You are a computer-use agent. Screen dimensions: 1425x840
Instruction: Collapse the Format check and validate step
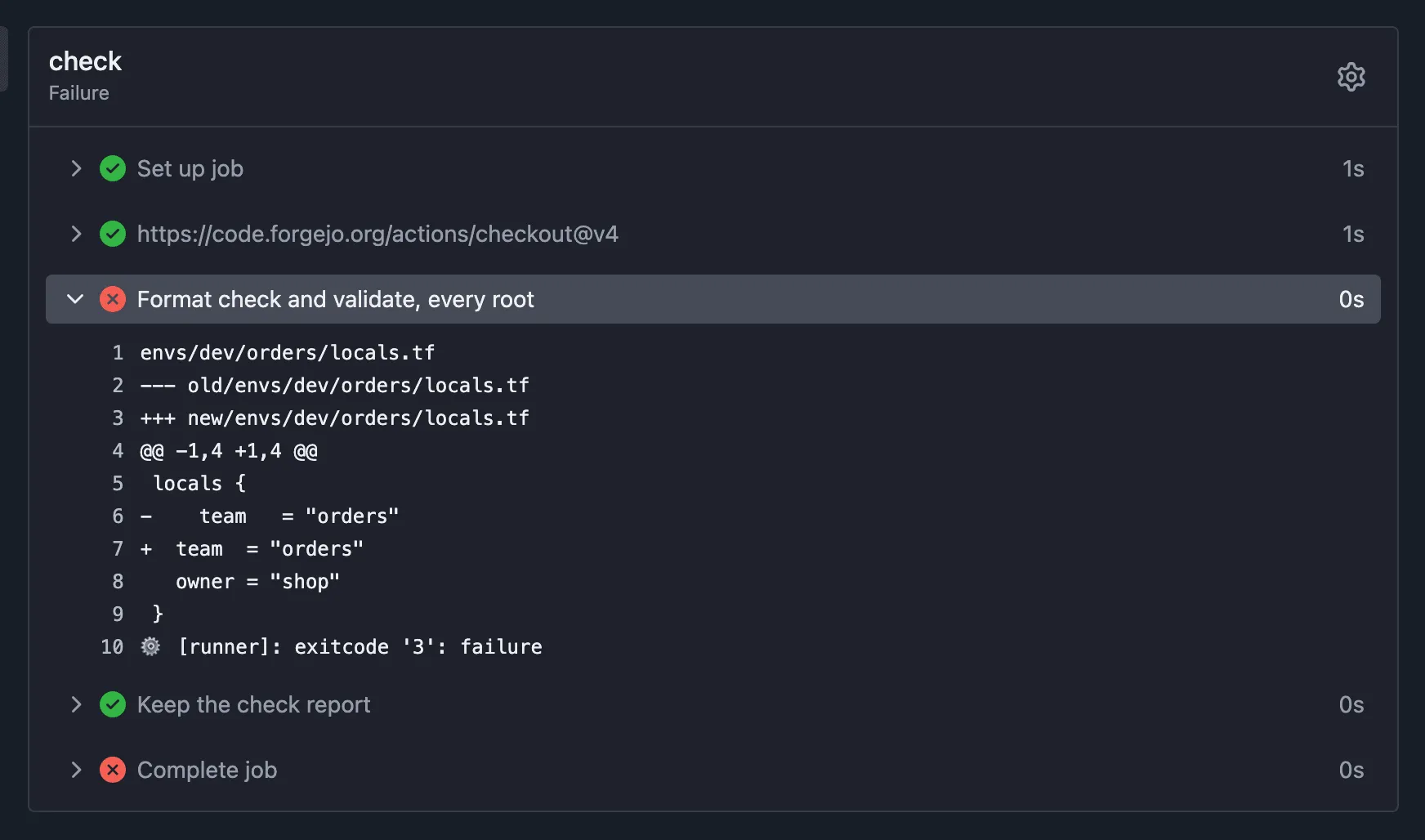[75, 299]
